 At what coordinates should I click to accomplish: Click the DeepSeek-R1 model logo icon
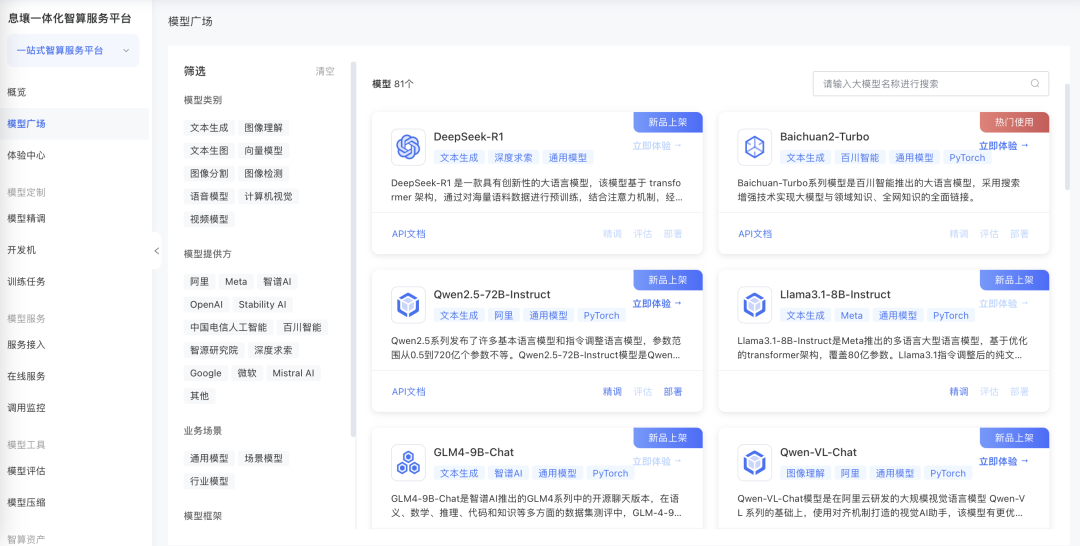(408, 147)
